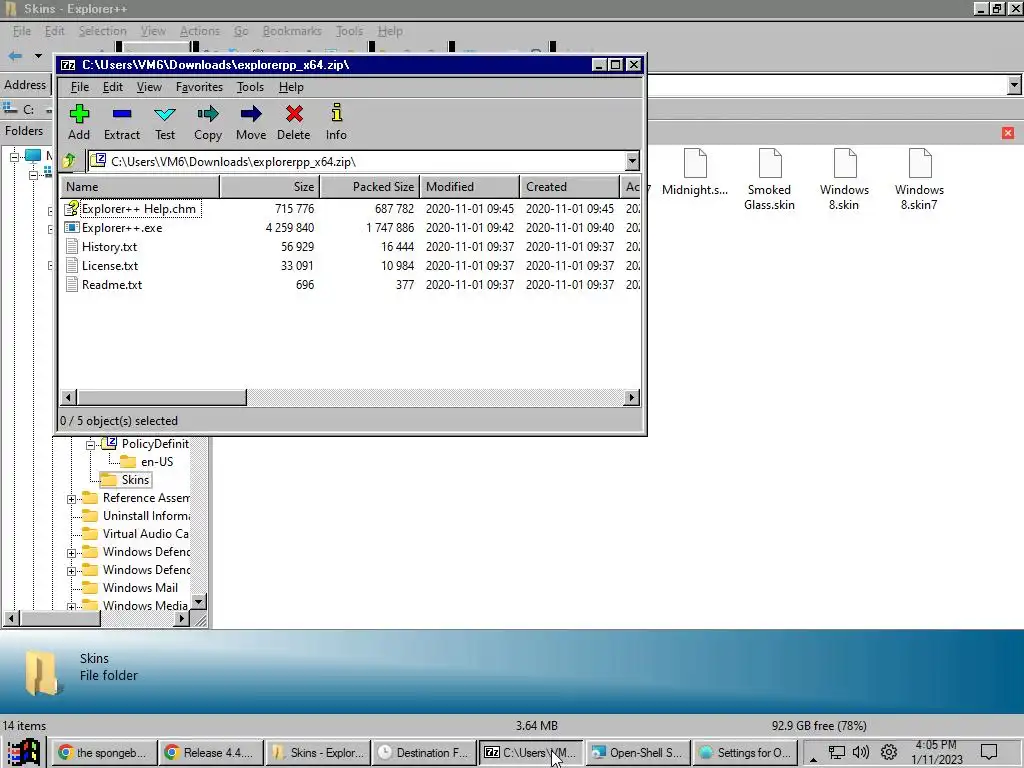Run Test on the archive

[x=165, y=122]
